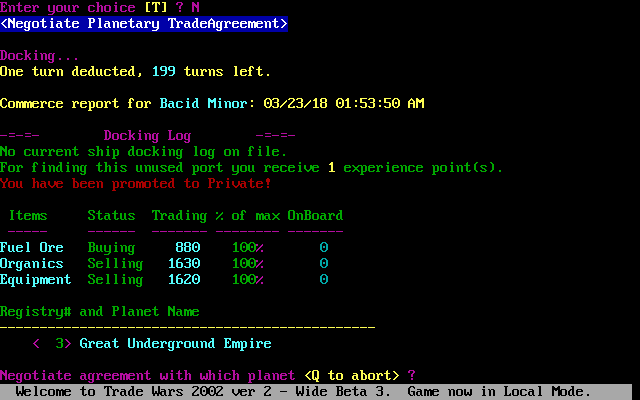Click the 'Bacid Minor' port name
Viewport: 640px width, 400px height.
(x=203, y=104)
